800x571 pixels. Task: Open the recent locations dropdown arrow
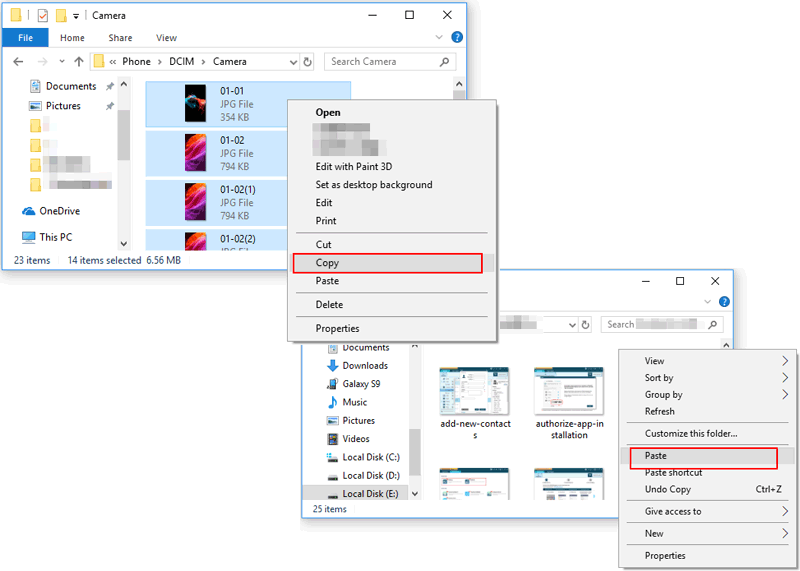click(x=62, y=62)
